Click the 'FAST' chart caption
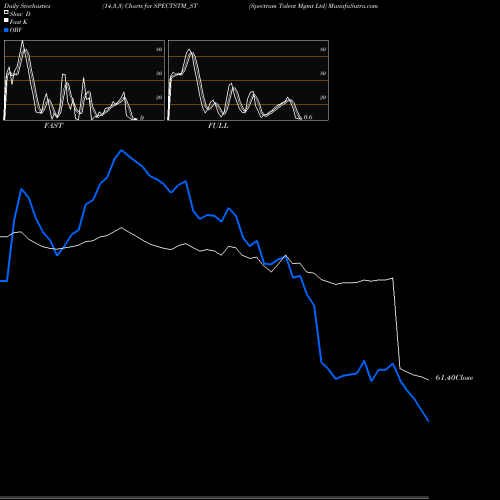Screen dimensions: 500x500 53,126
